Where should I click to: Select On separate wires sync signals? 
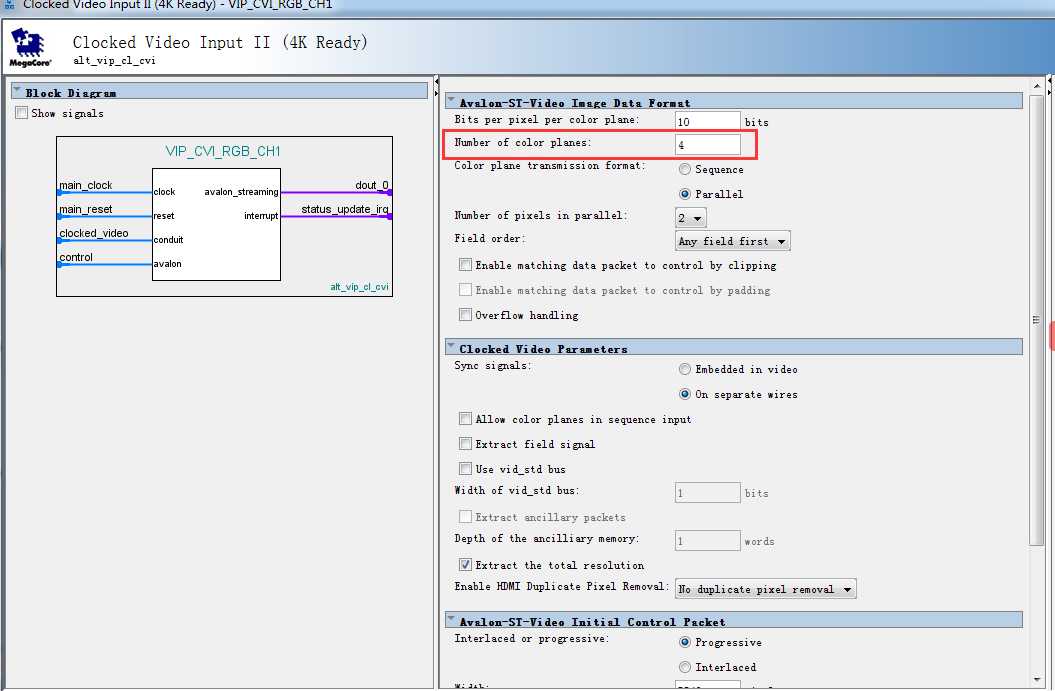coord(684,394)
